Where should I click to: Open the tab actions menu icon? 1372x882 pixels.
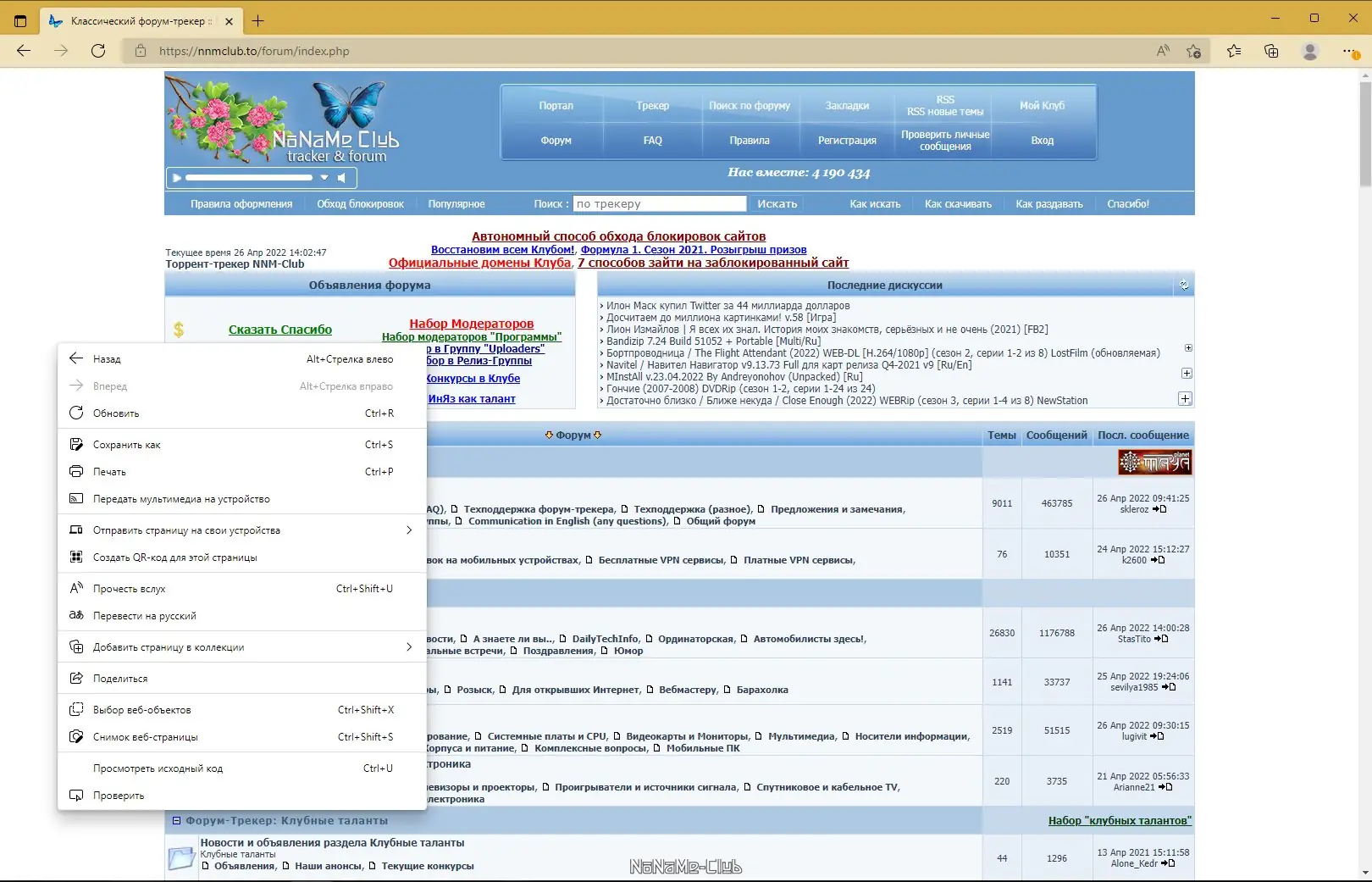(21, 20)
